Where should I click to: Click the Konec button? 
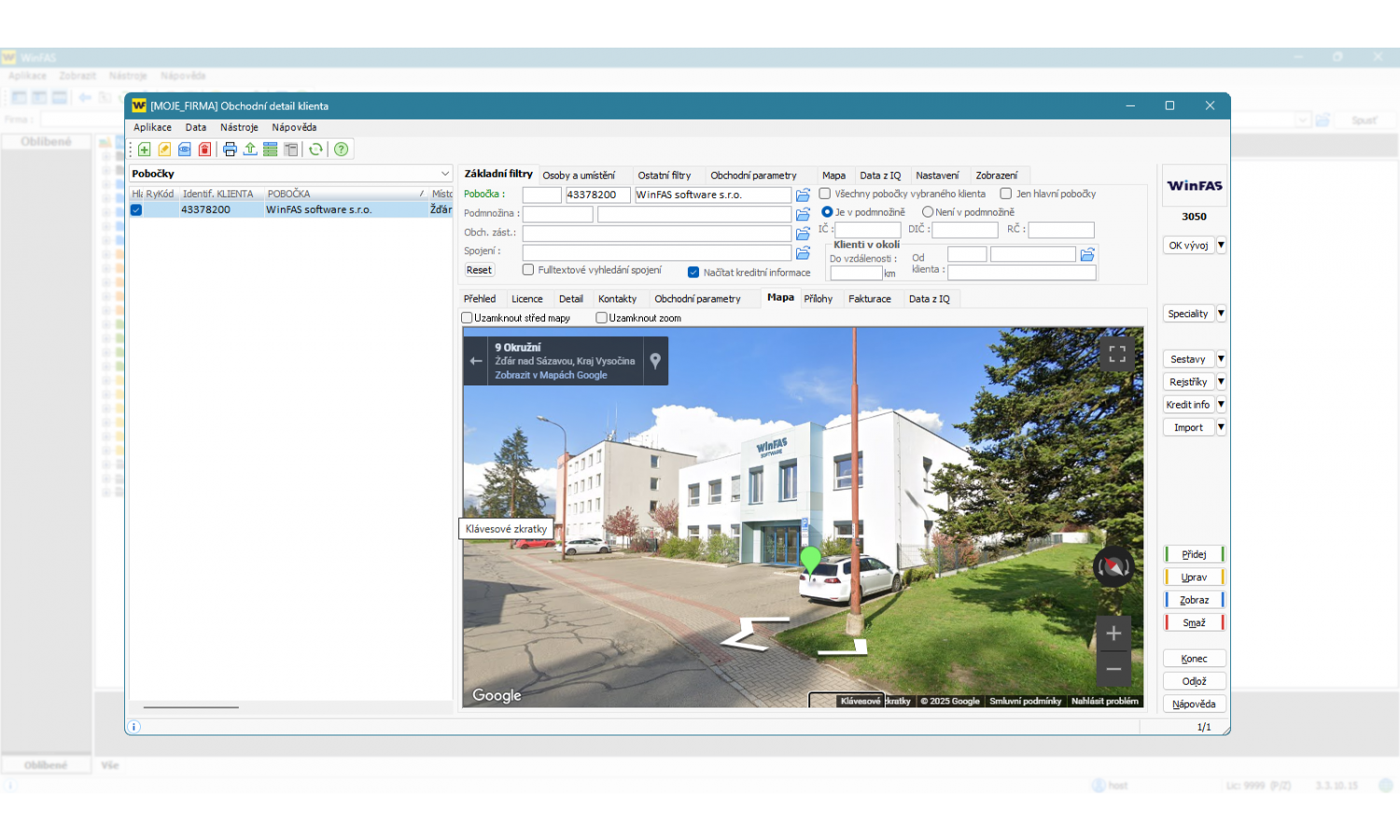point(1194,659)
